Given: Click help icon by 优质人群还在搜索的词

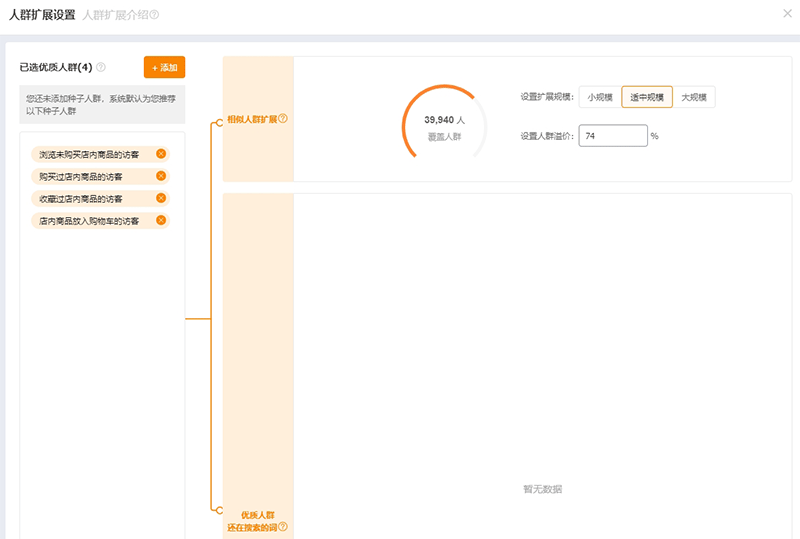Looking at the screenshot, I should (283, 527).
